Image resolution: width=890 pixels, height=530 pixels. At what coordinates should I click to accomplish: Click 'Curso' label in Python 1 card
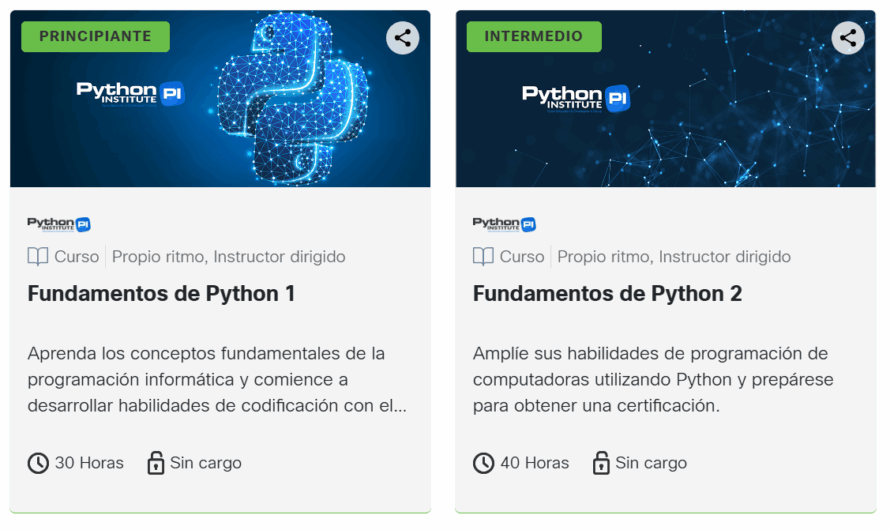tap(77, 256)
